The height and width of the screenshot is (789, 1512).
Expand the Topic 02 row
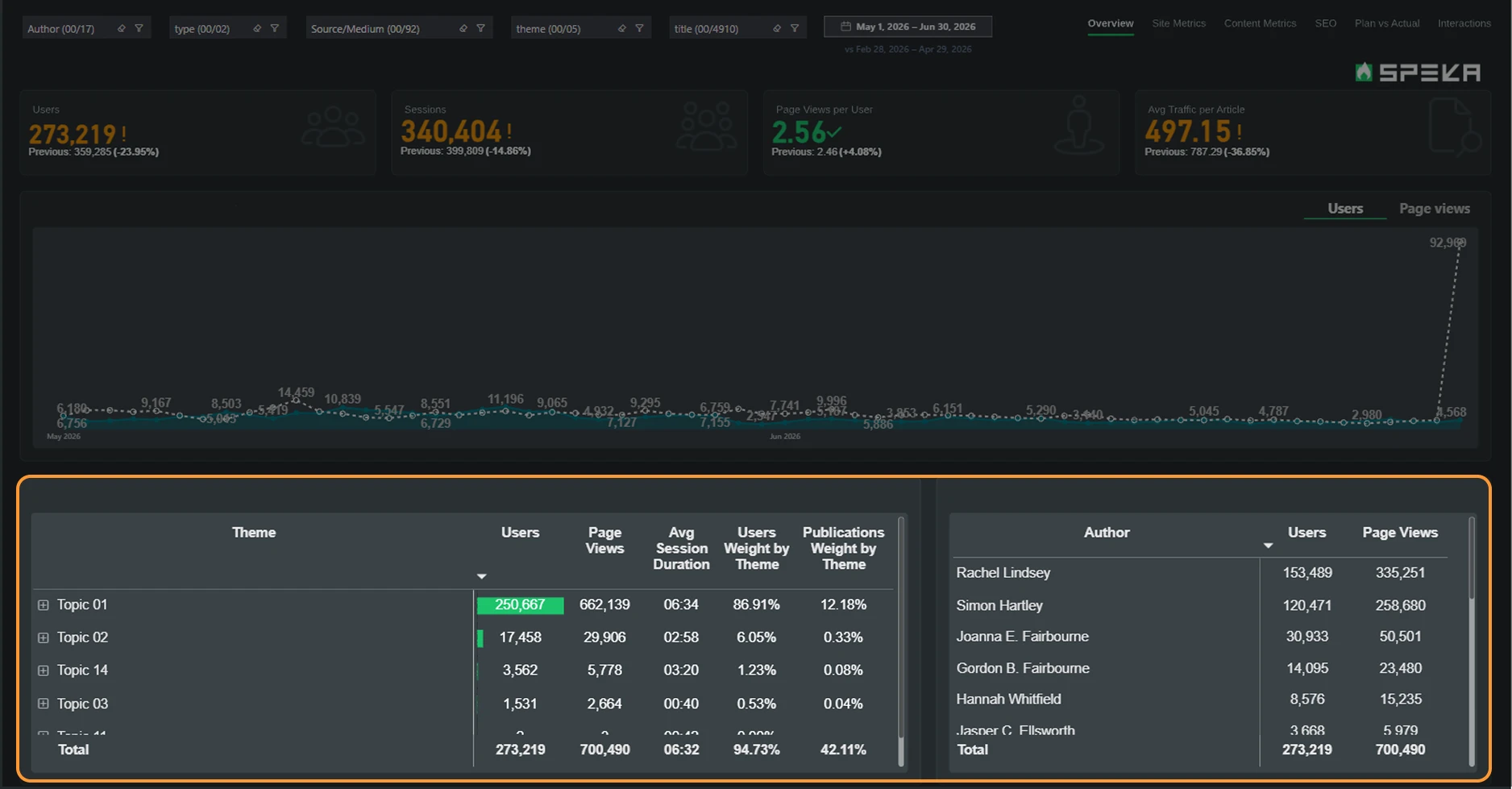[44, 637]
